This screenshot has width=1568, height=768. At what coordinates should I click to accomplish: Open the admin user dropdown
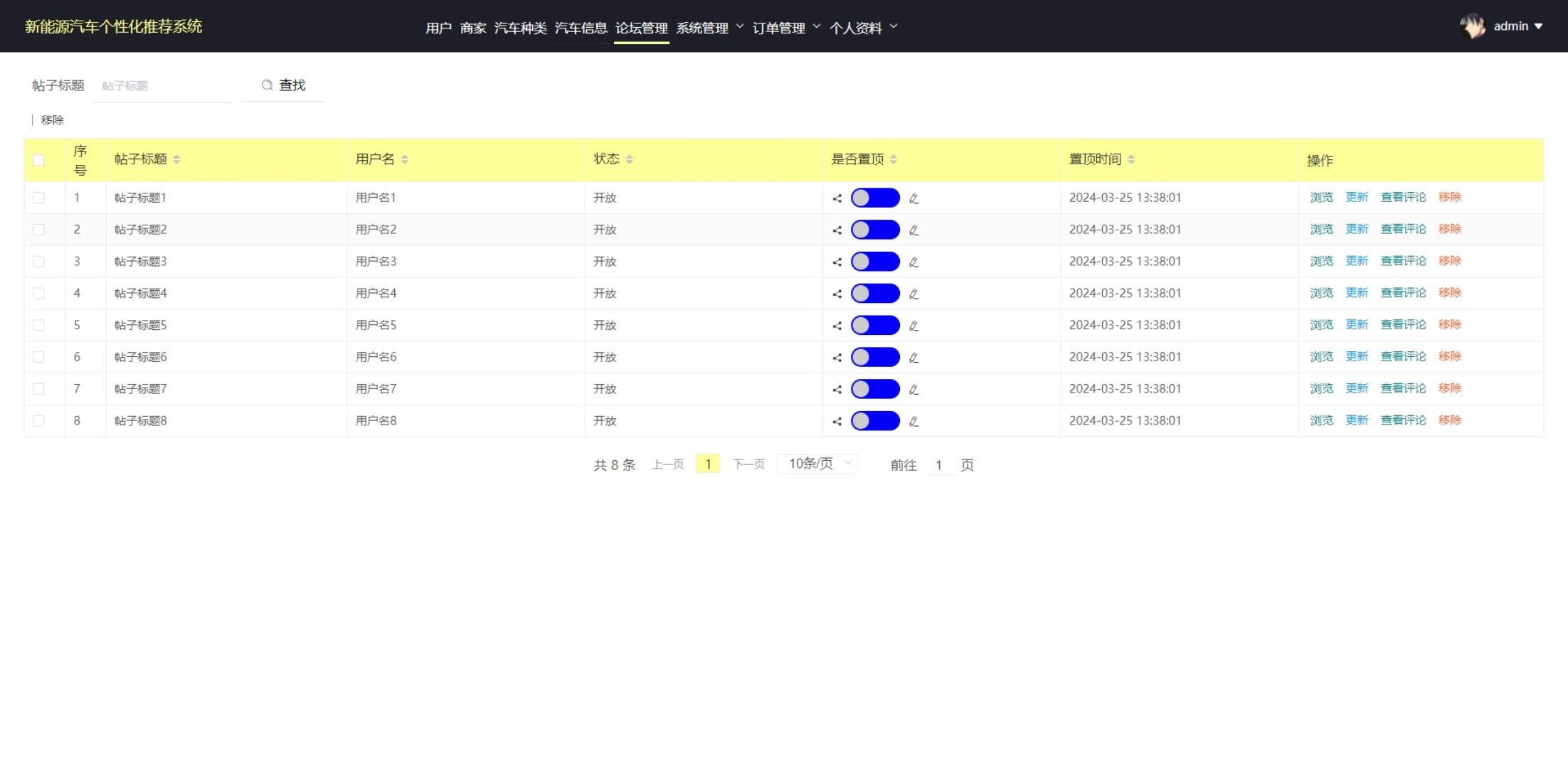[x=1517, y=26]
